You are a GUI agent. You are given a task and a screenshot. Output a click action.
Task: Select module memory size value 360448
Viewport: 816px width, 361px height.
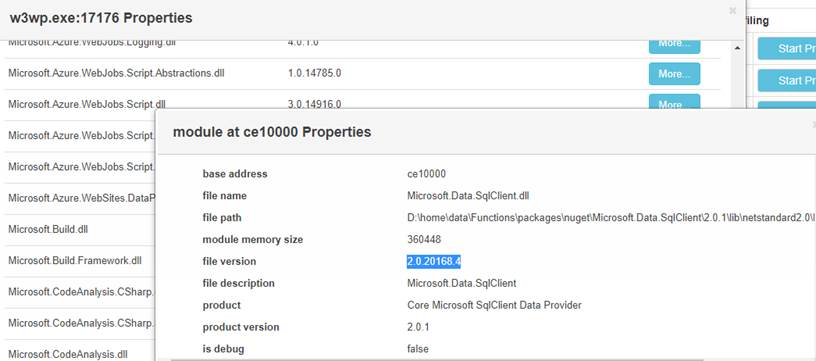(x=424, y=239)
